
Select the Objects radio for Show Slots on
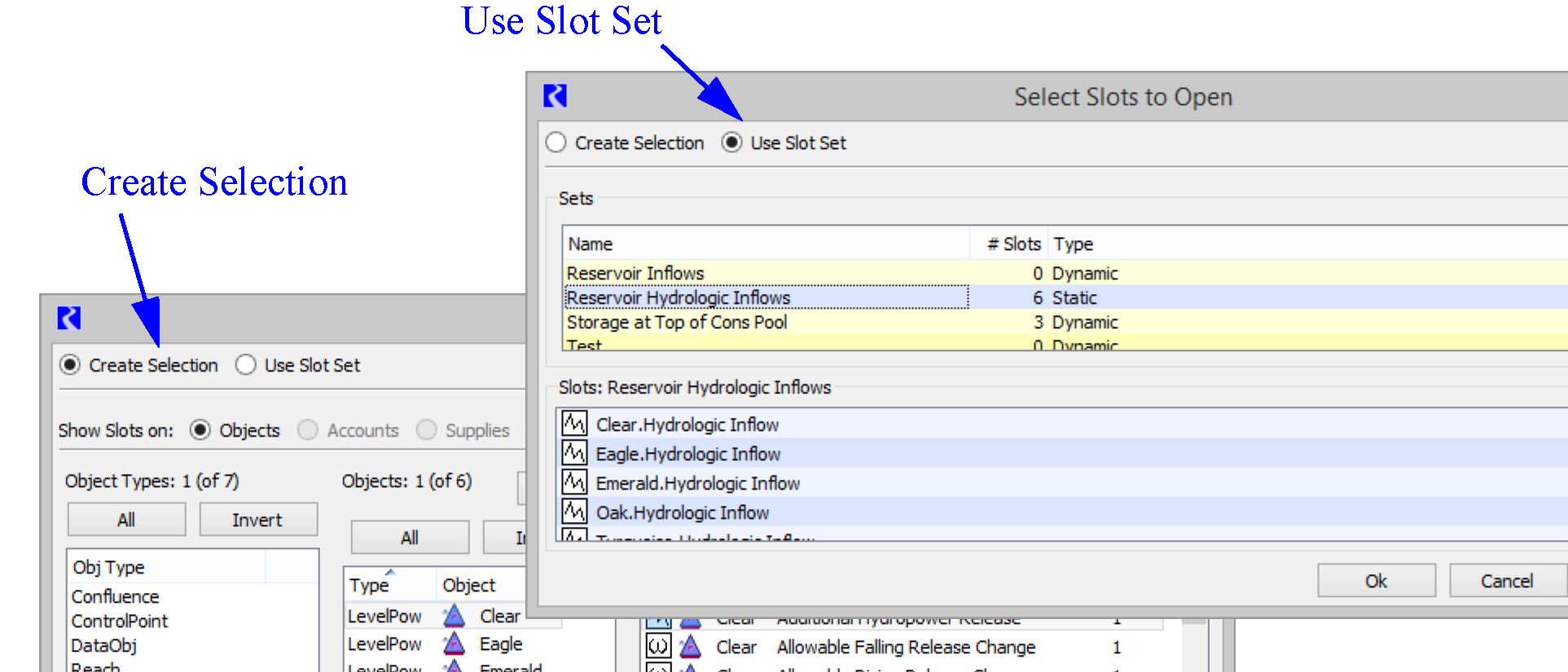(x=200, y=430)
